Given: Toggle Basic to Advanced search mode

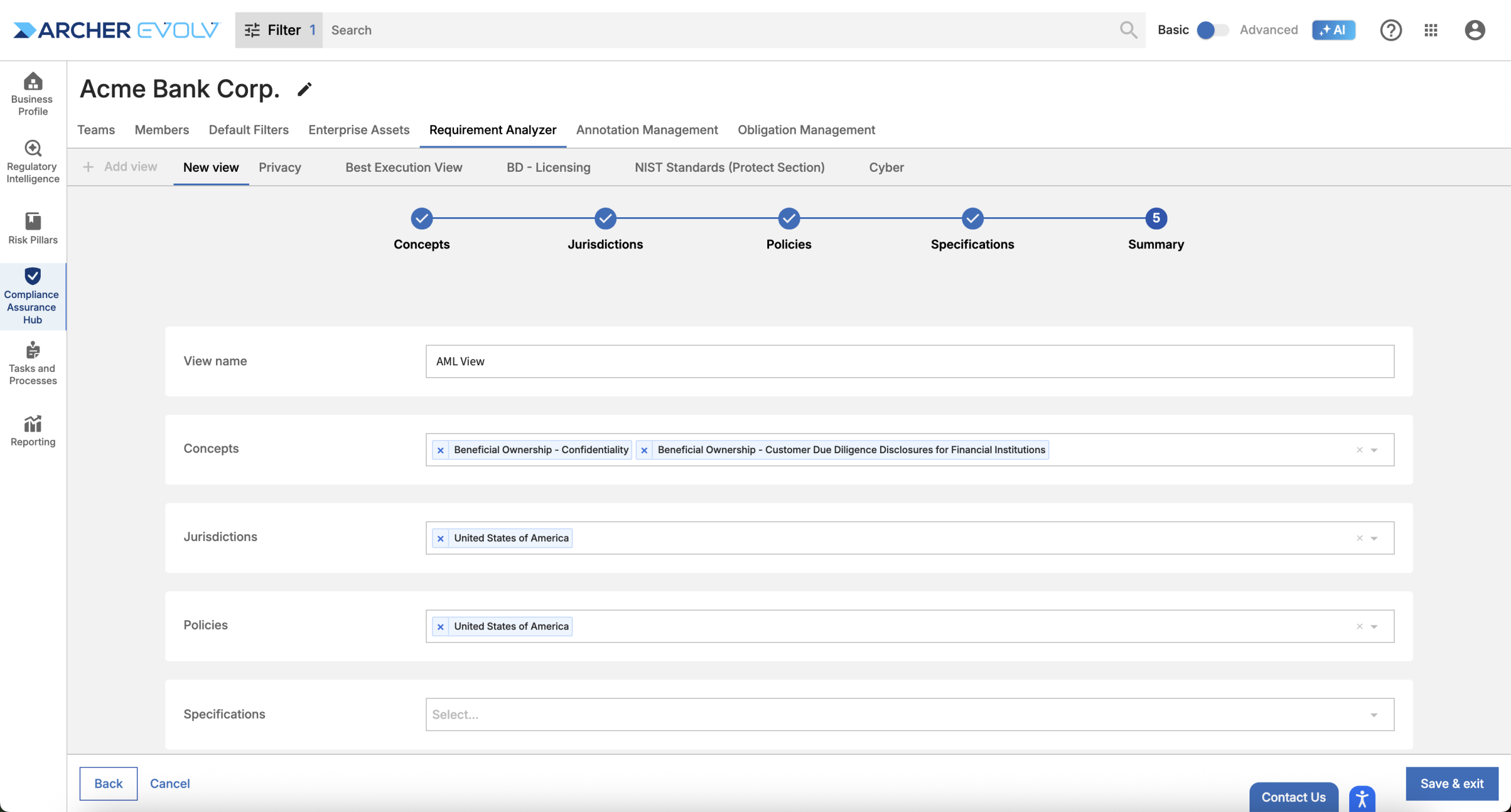Looking at the screenshot, I should pyautogui.click(x=1212, y=30).
